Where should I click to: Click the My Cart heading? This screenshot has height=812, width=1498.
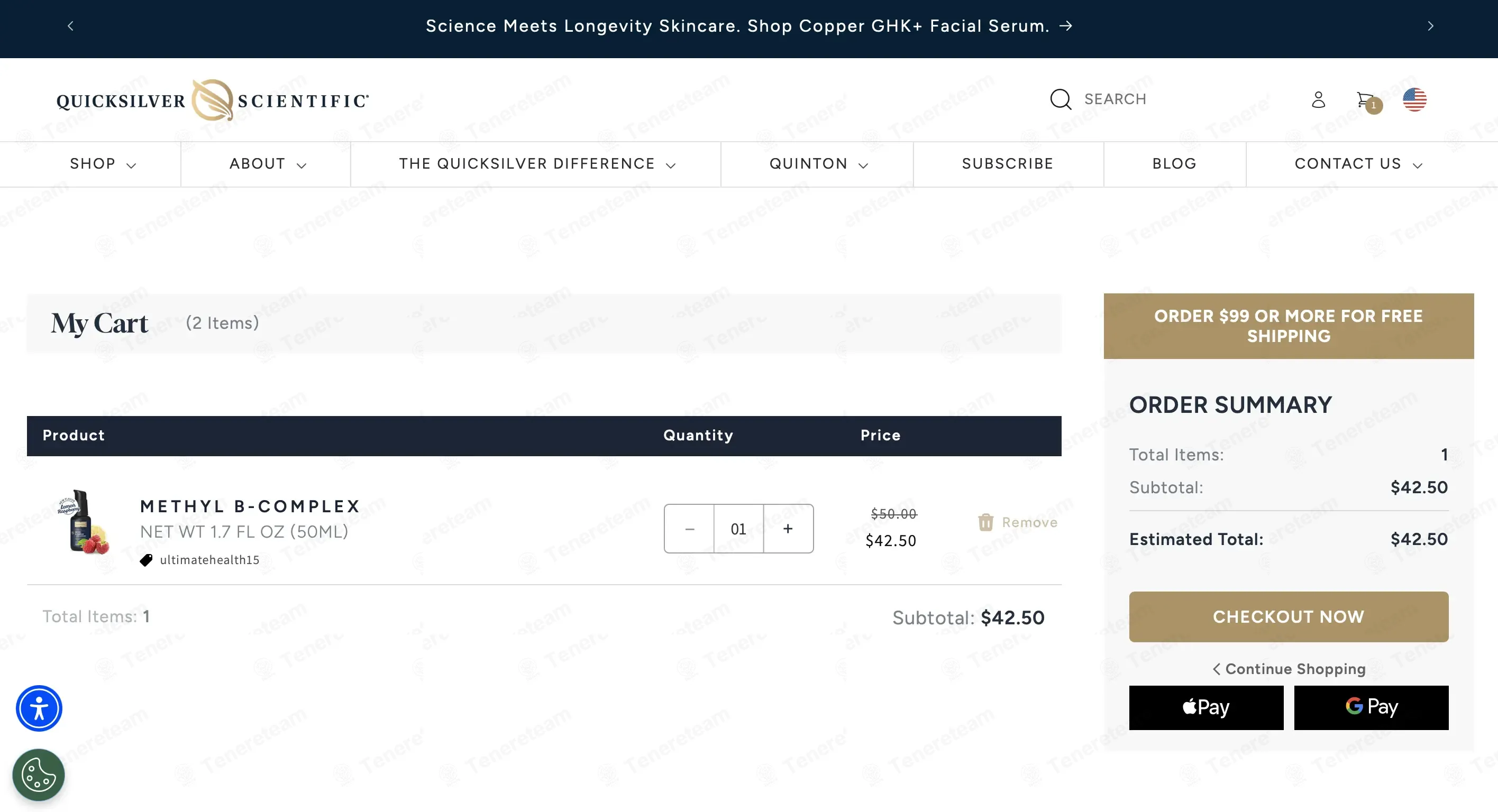tap(99, 323)
